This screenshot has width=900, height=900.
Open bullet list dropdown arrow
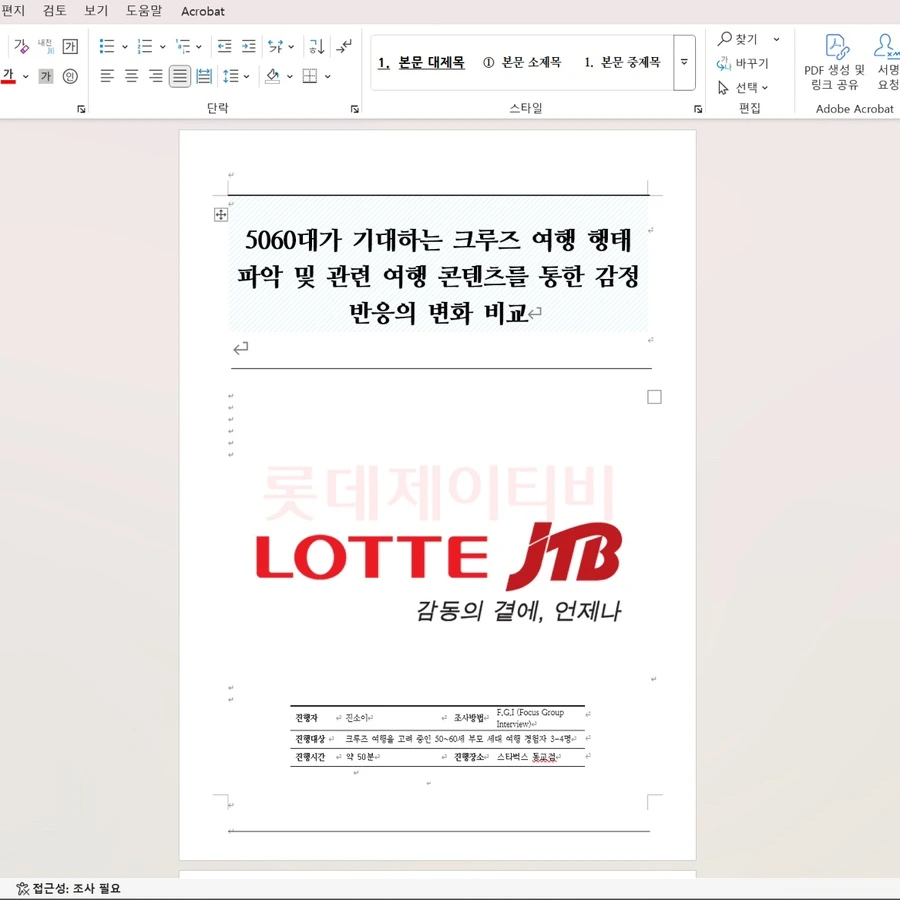point(125,46)
